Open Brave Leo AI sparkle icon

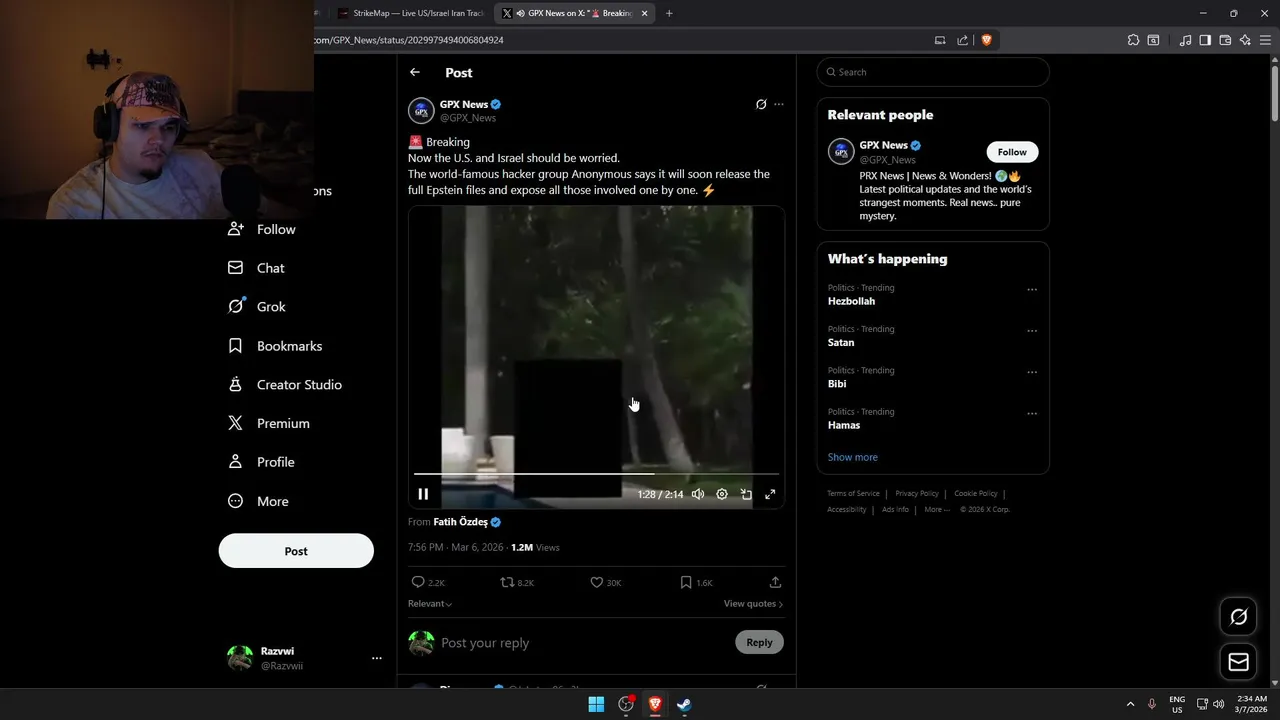[1245, 40]
